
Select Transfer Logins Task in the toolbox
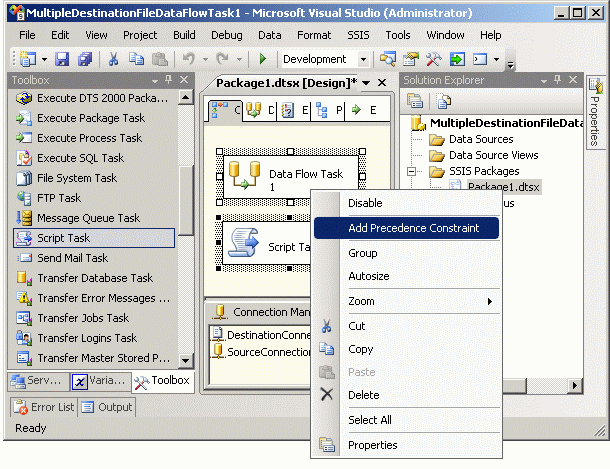[93, 338]
